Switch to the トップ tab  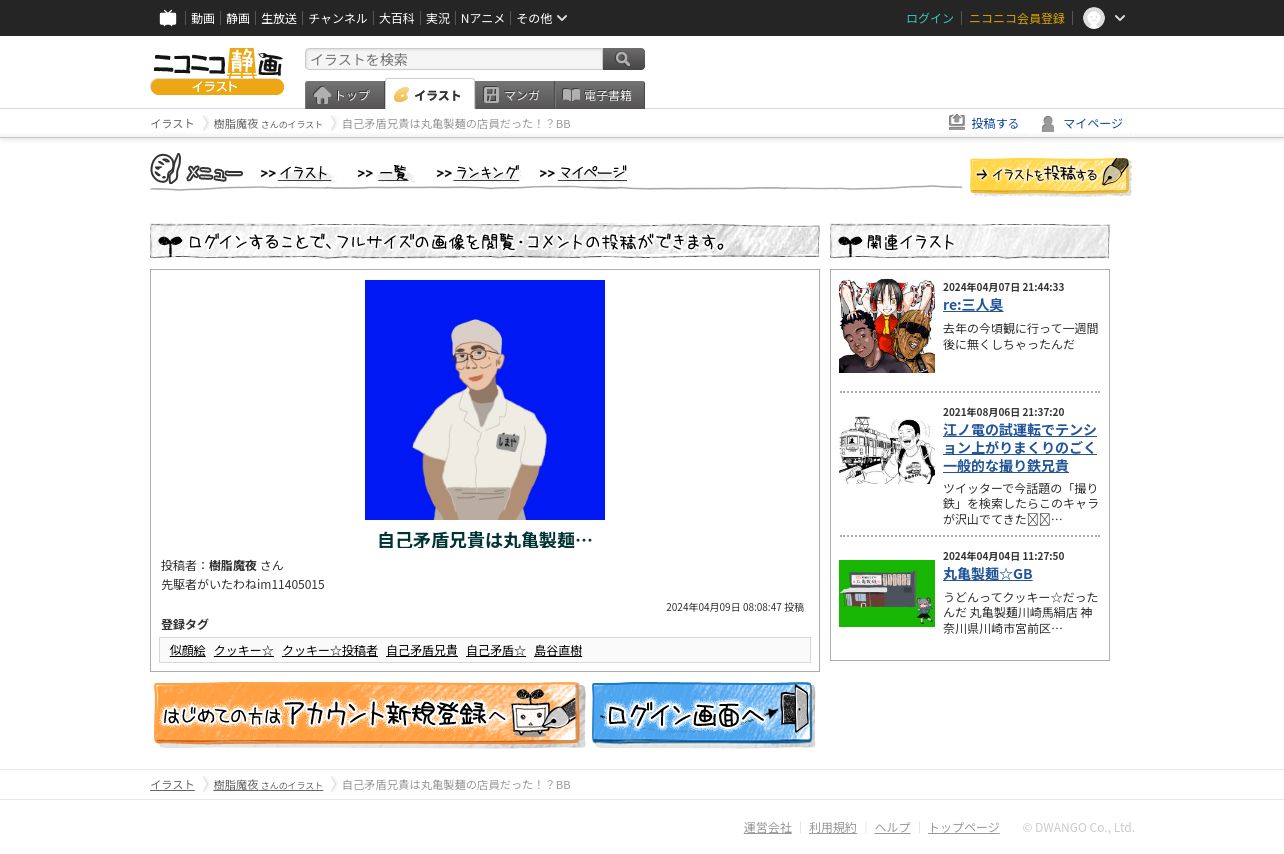click(345, 95)
